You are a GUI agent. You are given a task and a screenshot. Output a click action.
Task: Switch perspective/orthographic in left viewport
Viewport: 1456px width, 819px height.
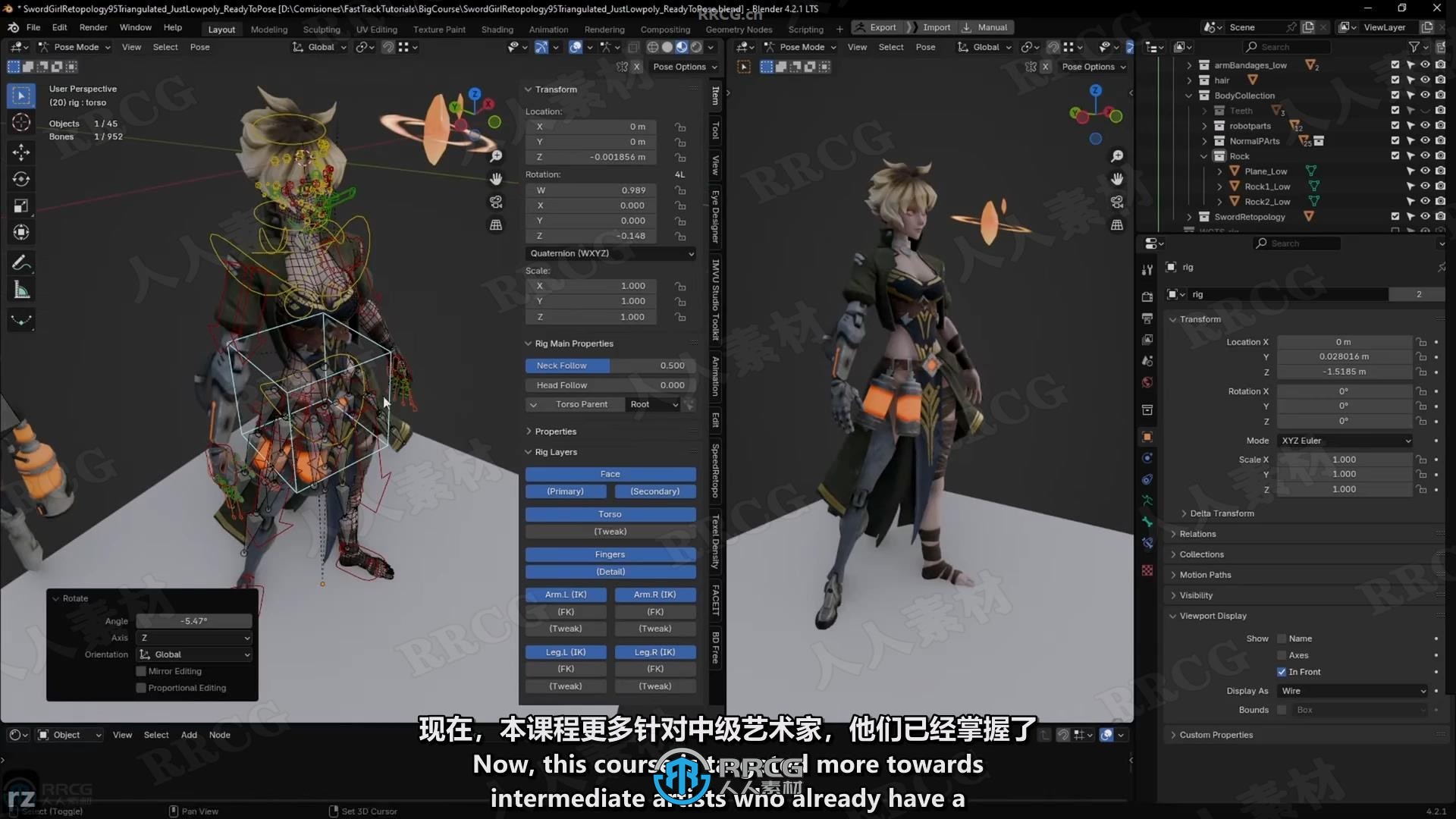pyautogui.click(x=496, y=224)
